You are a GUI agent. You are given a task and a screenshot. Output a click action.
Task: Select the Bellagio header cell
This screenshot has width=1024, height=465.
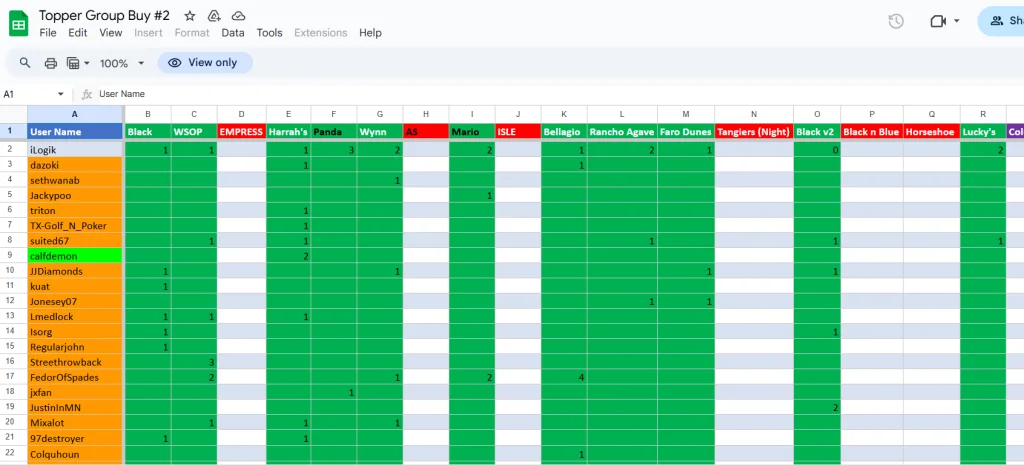[564, 132]
